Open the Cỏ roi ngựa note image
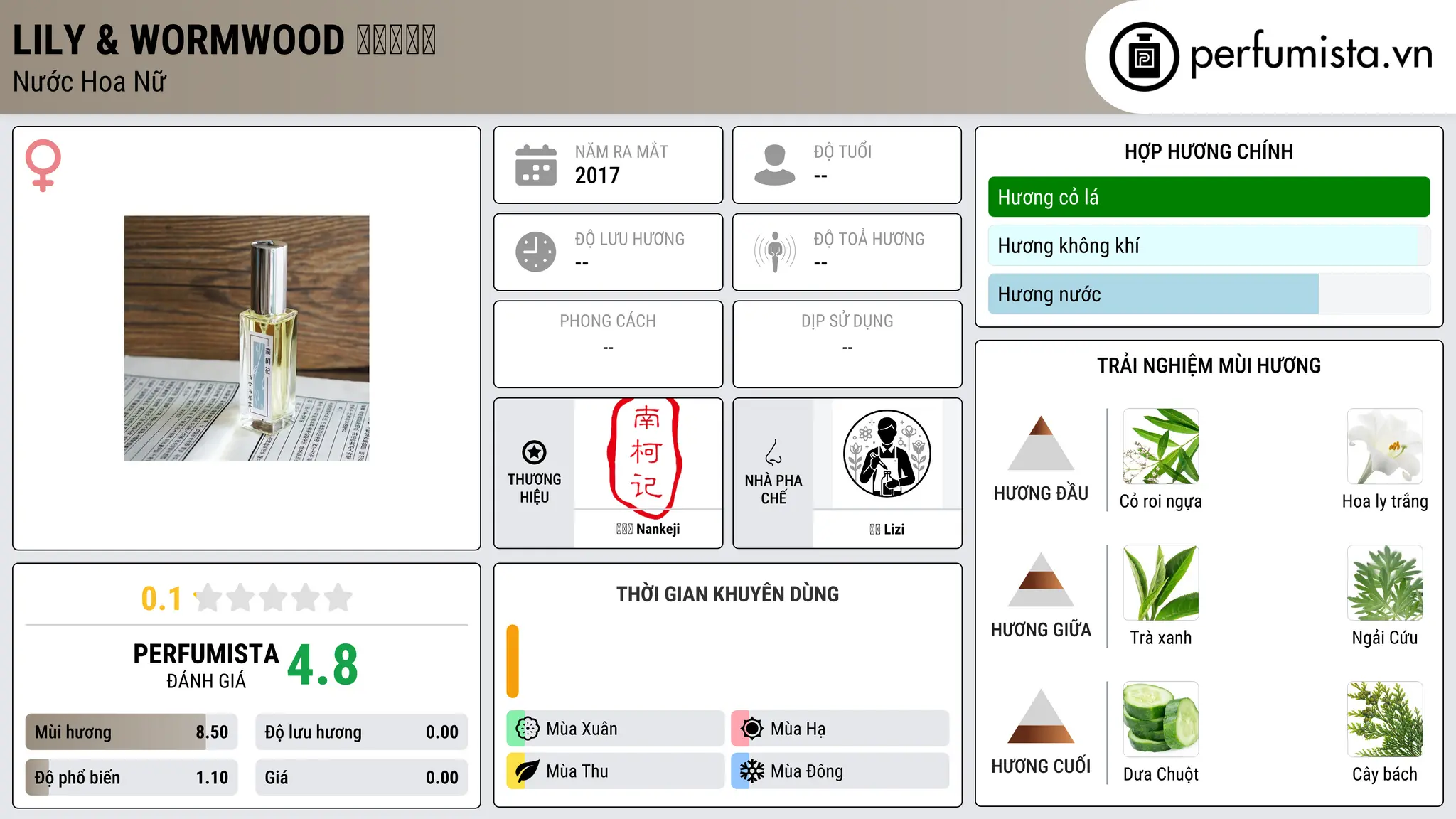The image size is (1456, 819). [x=1161, y=446]
